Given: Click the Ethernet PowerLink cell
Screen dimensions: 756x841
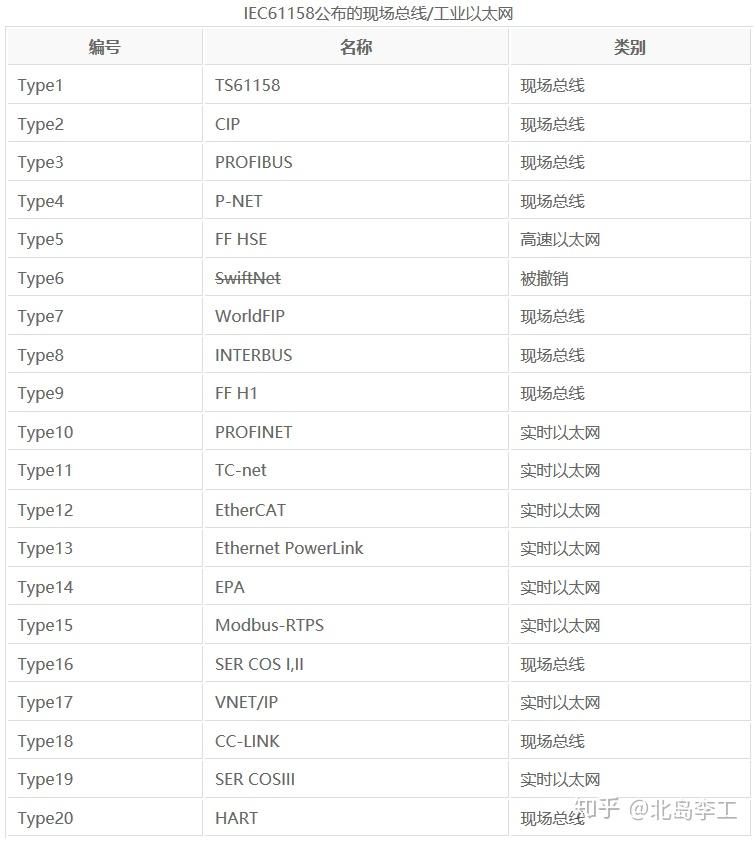Looking at the screenshot, I should coord(289,548).
